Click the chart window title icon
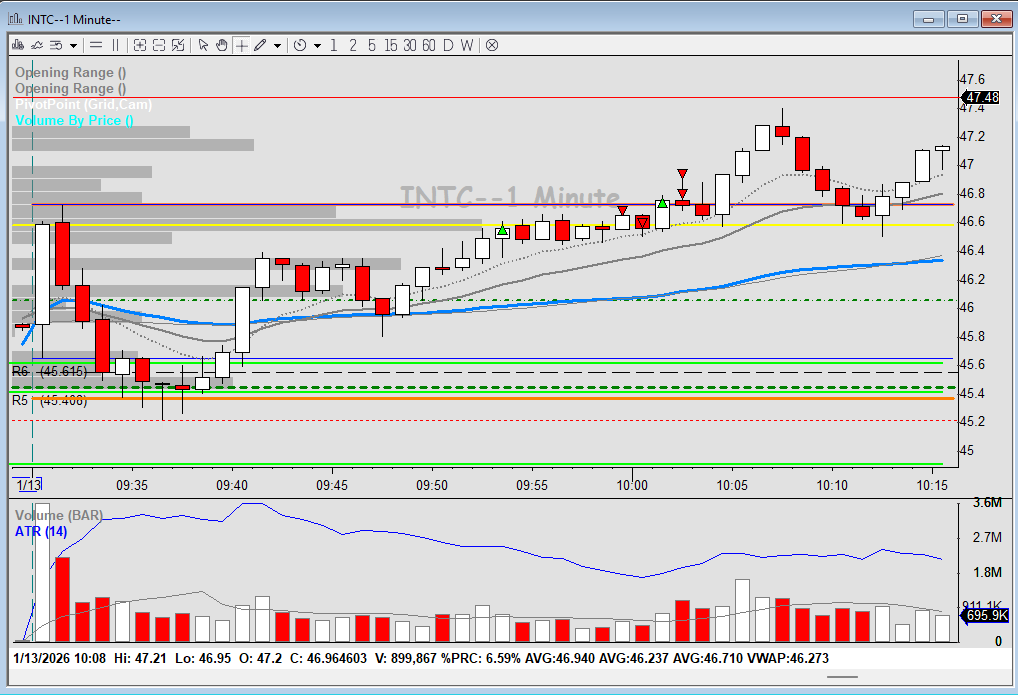Screen dimensions: 1018x695 [x=15, y=19]
